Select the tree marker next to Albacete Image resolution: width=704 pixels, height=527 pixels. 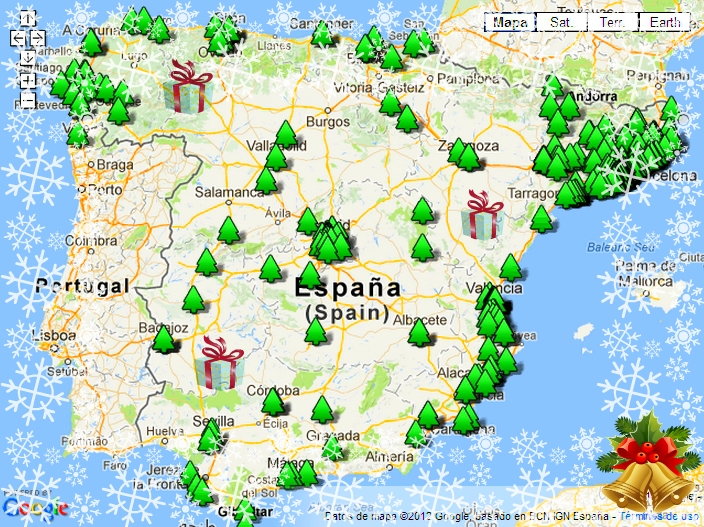pyautogui.click(x=419, y=332)
